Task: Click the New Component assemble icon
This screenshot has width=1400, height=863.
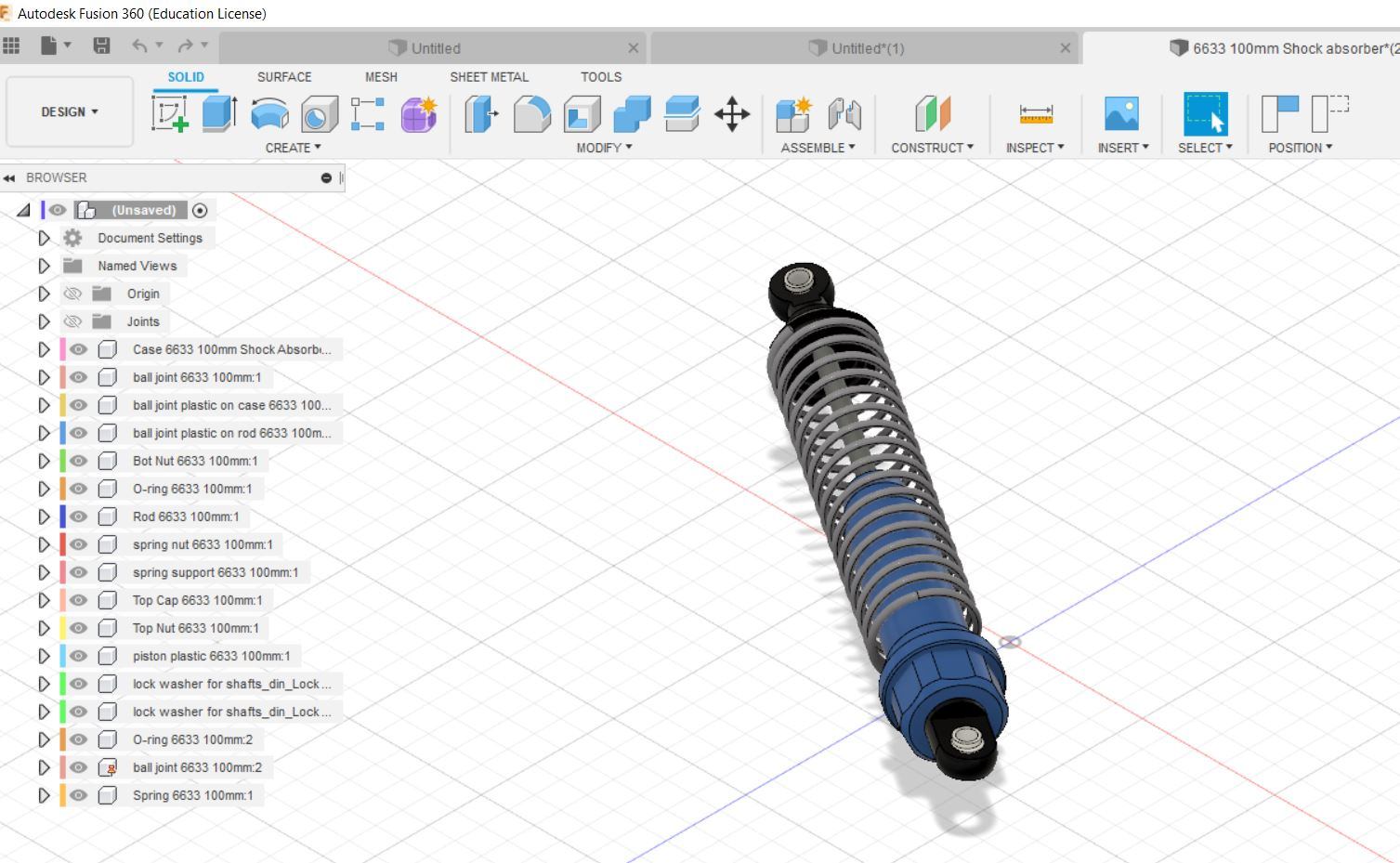Action: tap(793, 113)
